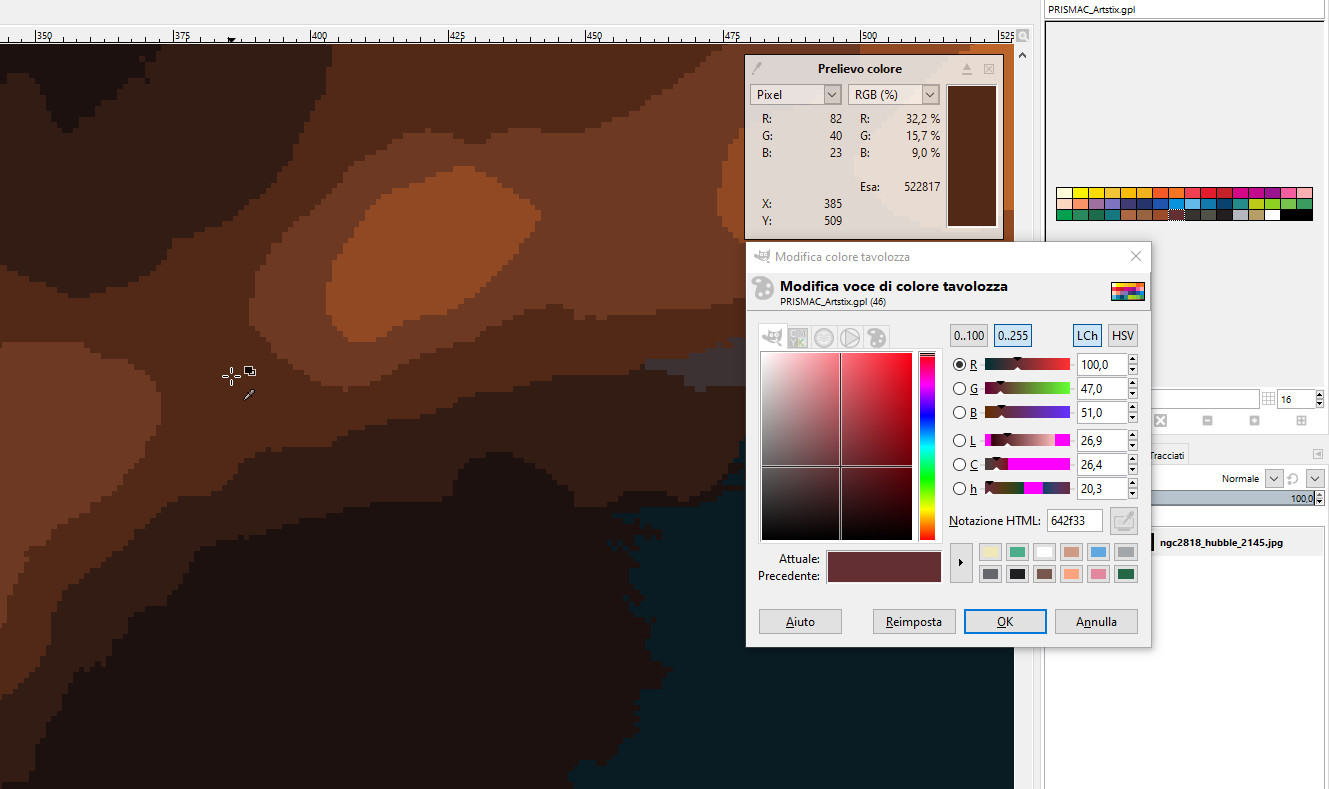Switch to the CMYK color selector
1329x789 pixels.
[798, 337]
